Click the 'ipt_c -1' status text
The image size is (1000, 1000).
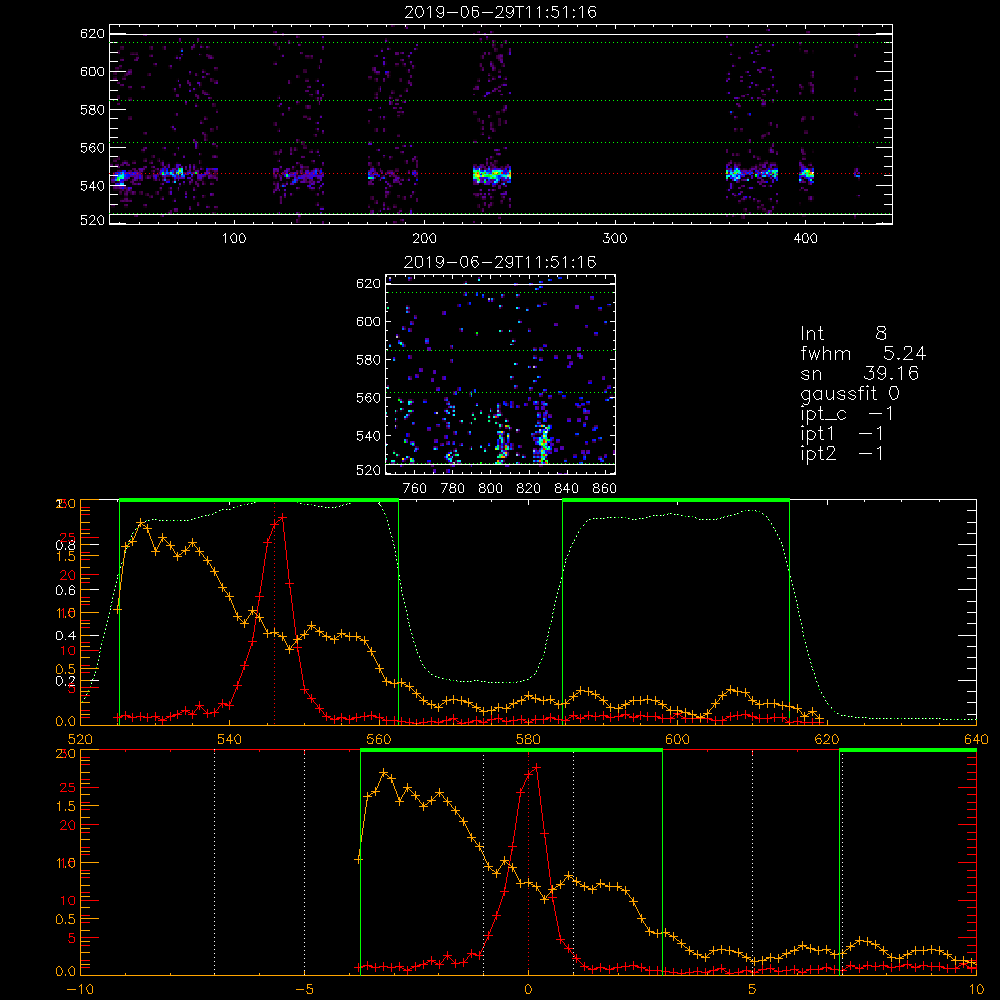point(847,414)
